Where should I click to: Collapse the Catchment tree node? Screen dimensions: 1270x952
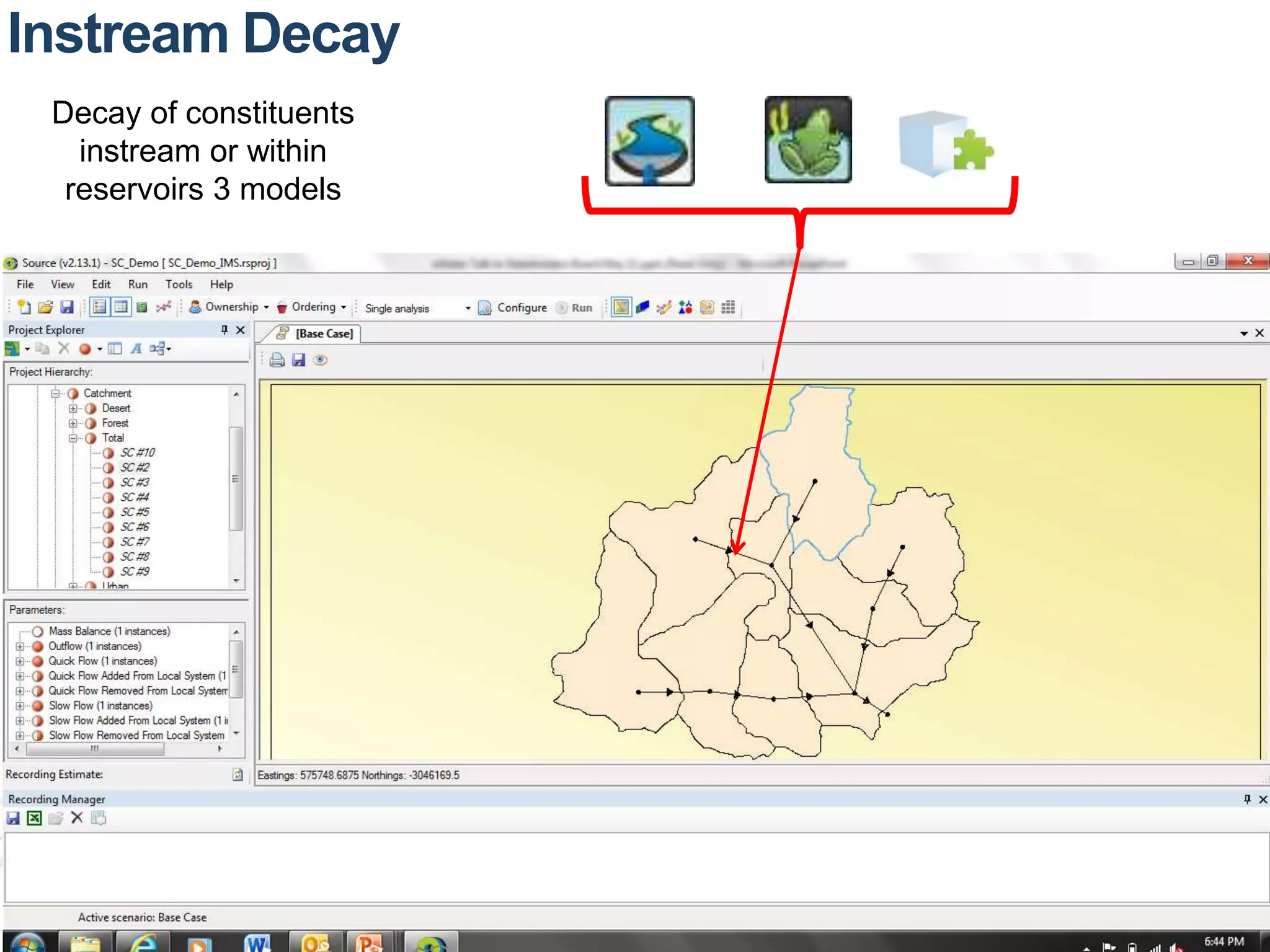click(55, 394)
